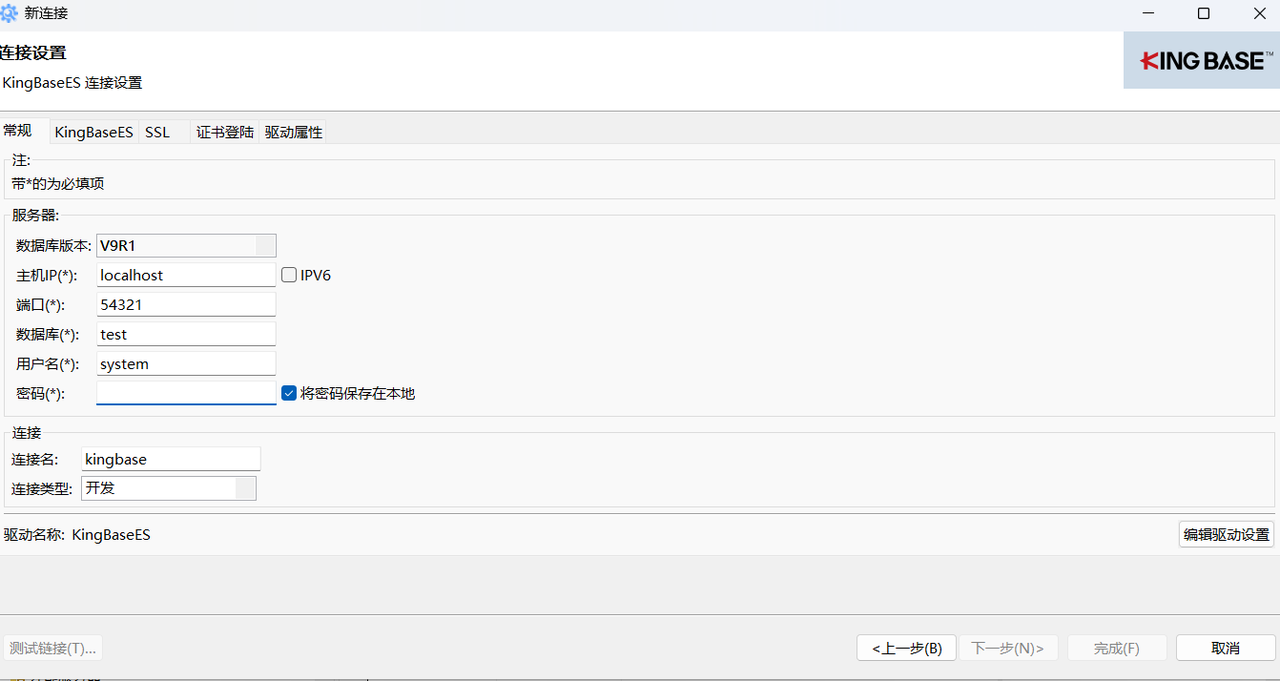This screenshot has height=681, width=1280.
Task: Cancel the dialog with 取消
Action: click(1225, 648)
